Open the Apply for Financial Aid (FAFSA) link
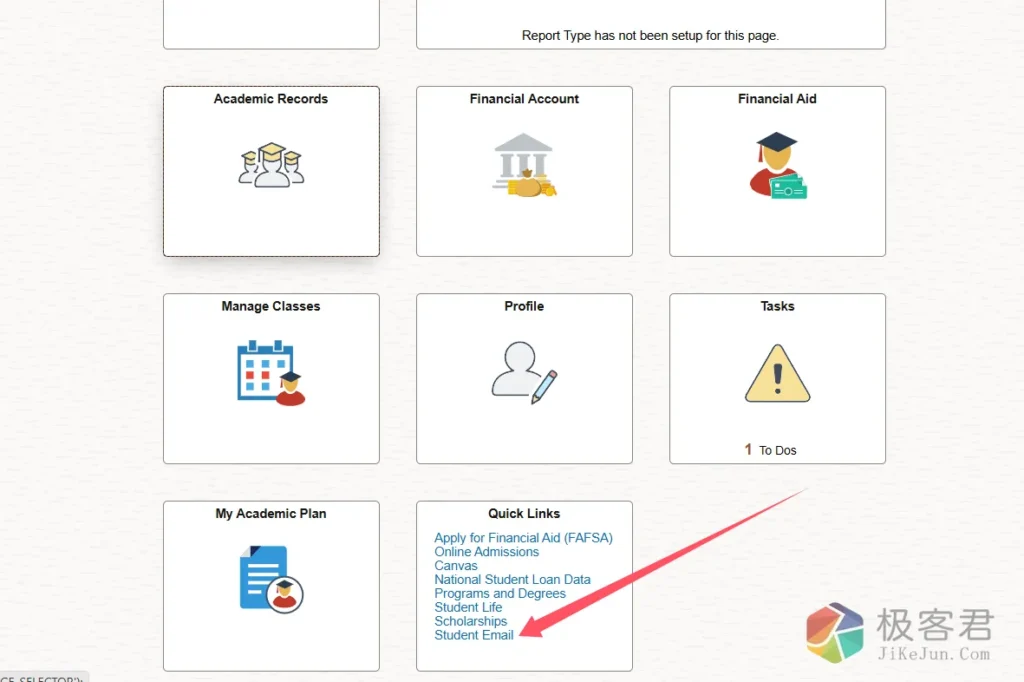 [523, 538]
